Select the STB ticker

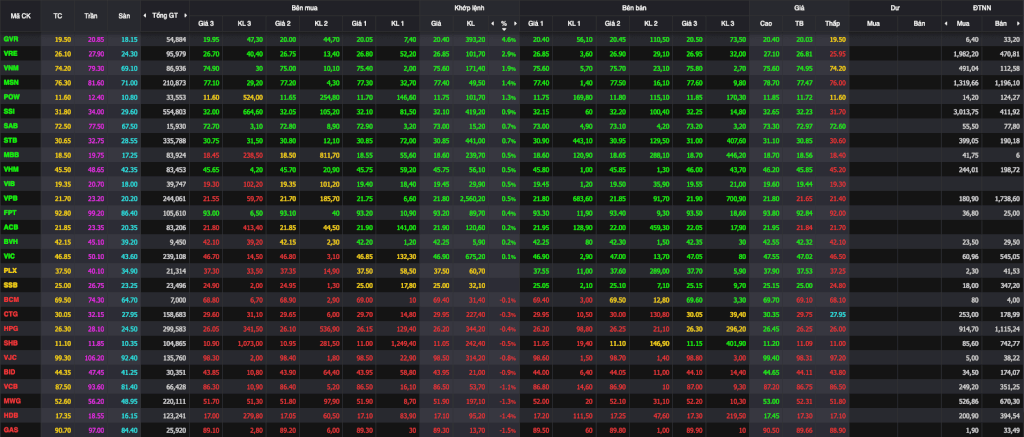click(10, 140)
